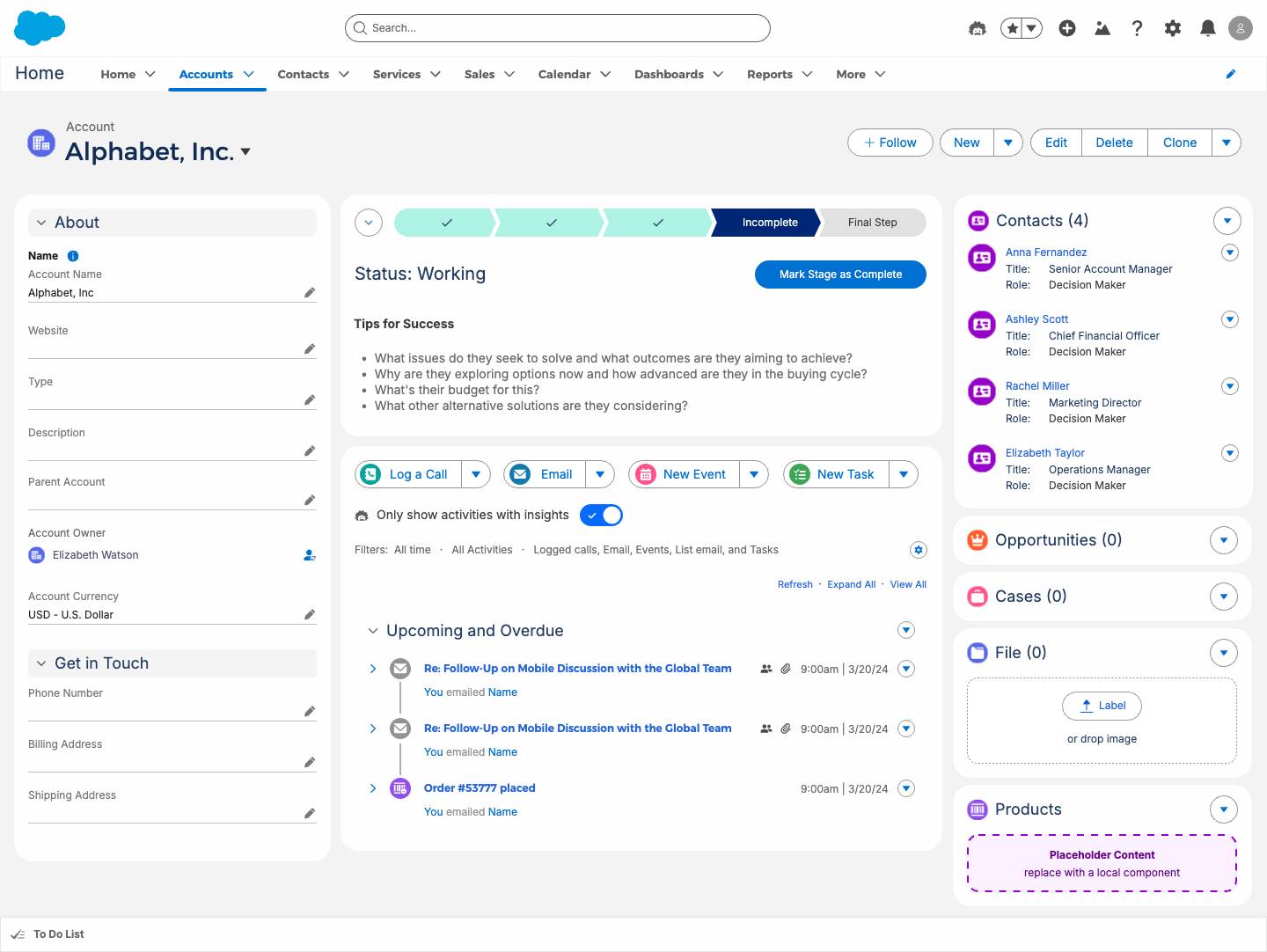Toggle Only show activities with insights
Viewport: 1267px width, 952px height.
pos(602,516)
